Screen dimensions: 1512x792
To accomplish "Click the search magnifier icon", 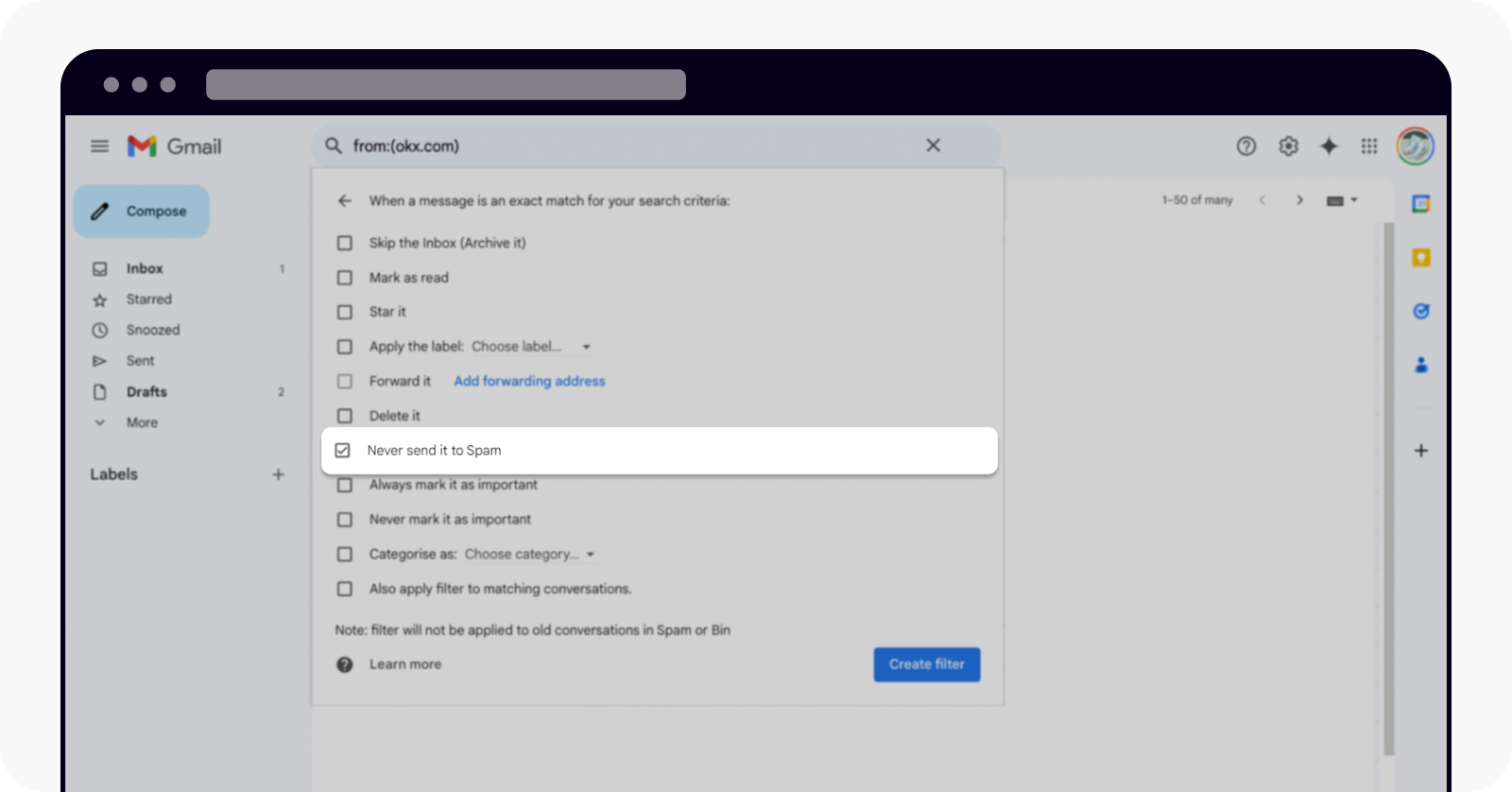I will pos(334,146).
